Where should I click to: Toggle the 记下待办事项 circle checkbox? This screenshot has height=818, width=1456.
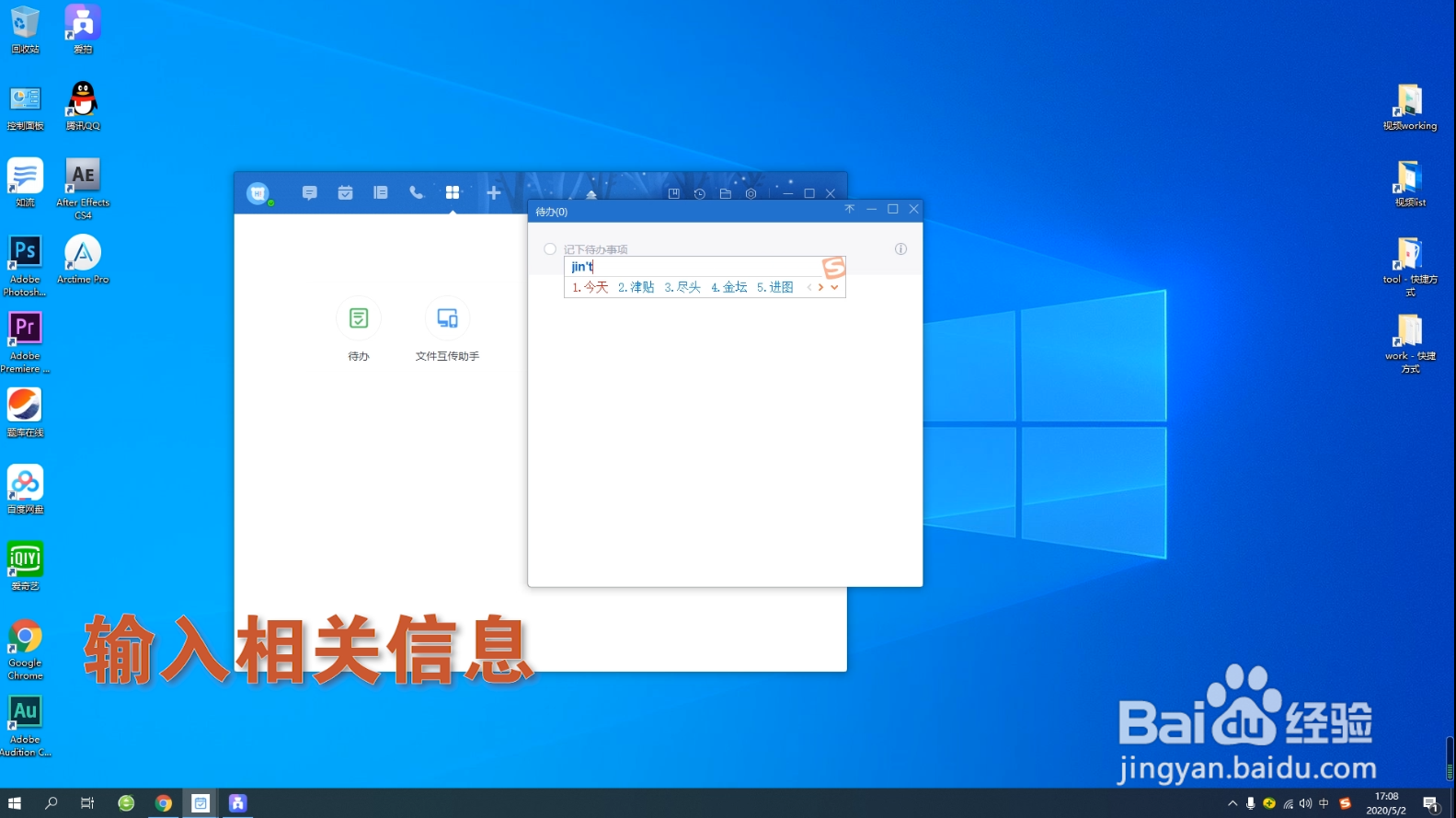[550, 248]
